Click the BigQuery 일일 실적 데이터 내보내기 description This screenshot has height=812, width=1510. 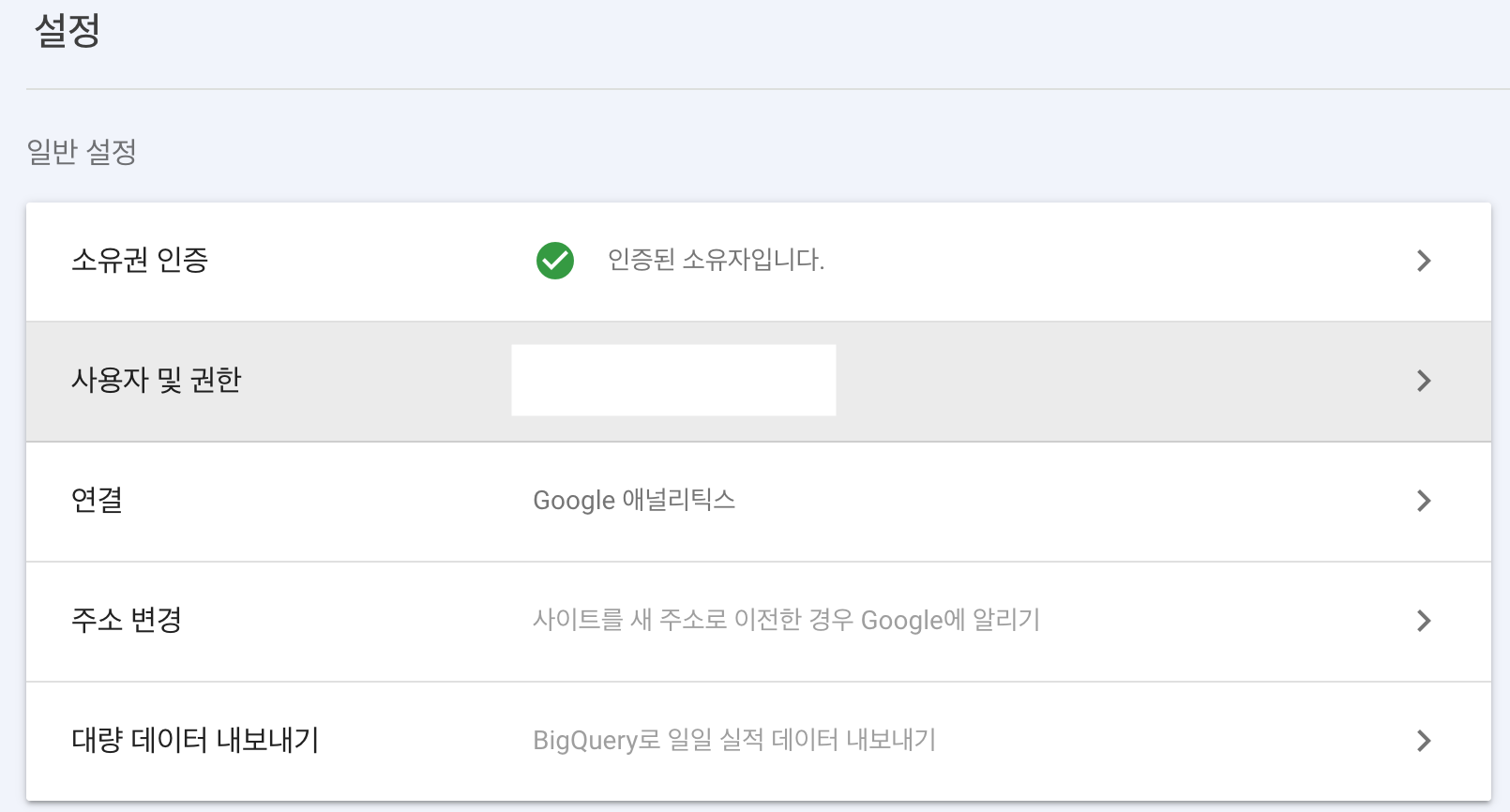[735, 740]
